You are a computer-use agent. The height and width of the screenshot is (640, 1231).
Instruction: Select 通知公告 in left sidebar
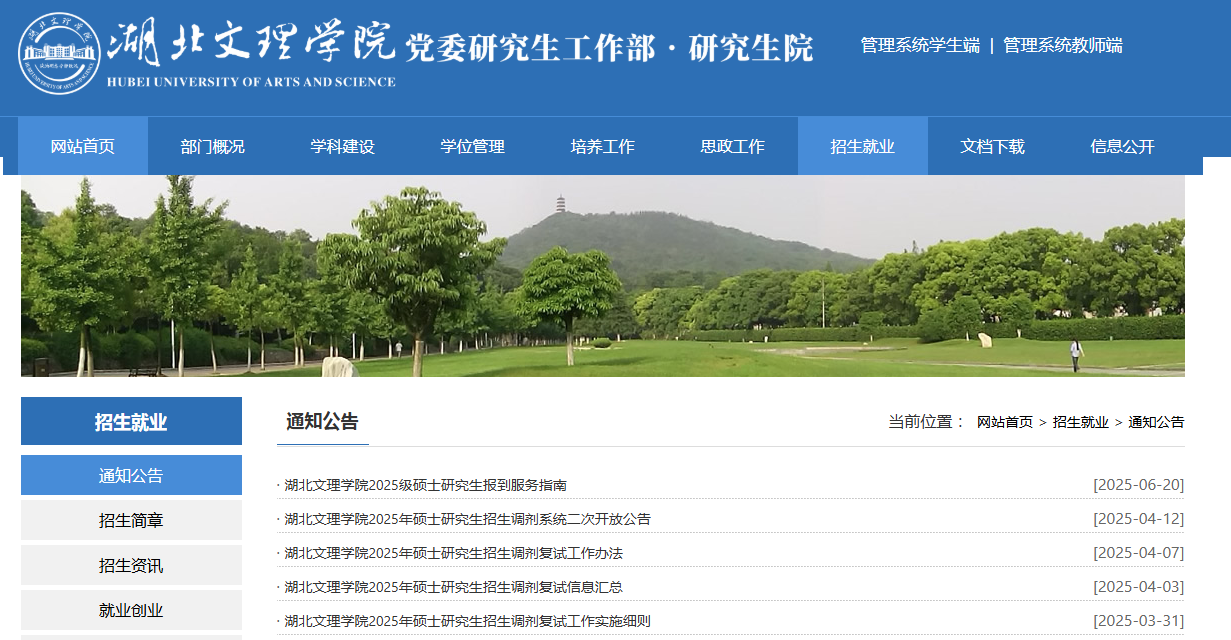pyautogui.click(x=131, y=476)
